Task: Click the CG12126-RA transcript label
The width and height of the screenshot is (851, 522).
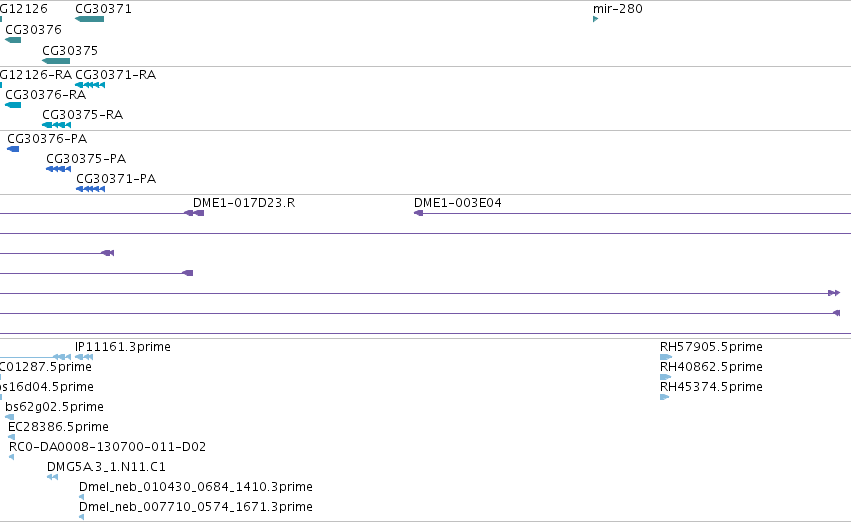Action: (36, 74)
